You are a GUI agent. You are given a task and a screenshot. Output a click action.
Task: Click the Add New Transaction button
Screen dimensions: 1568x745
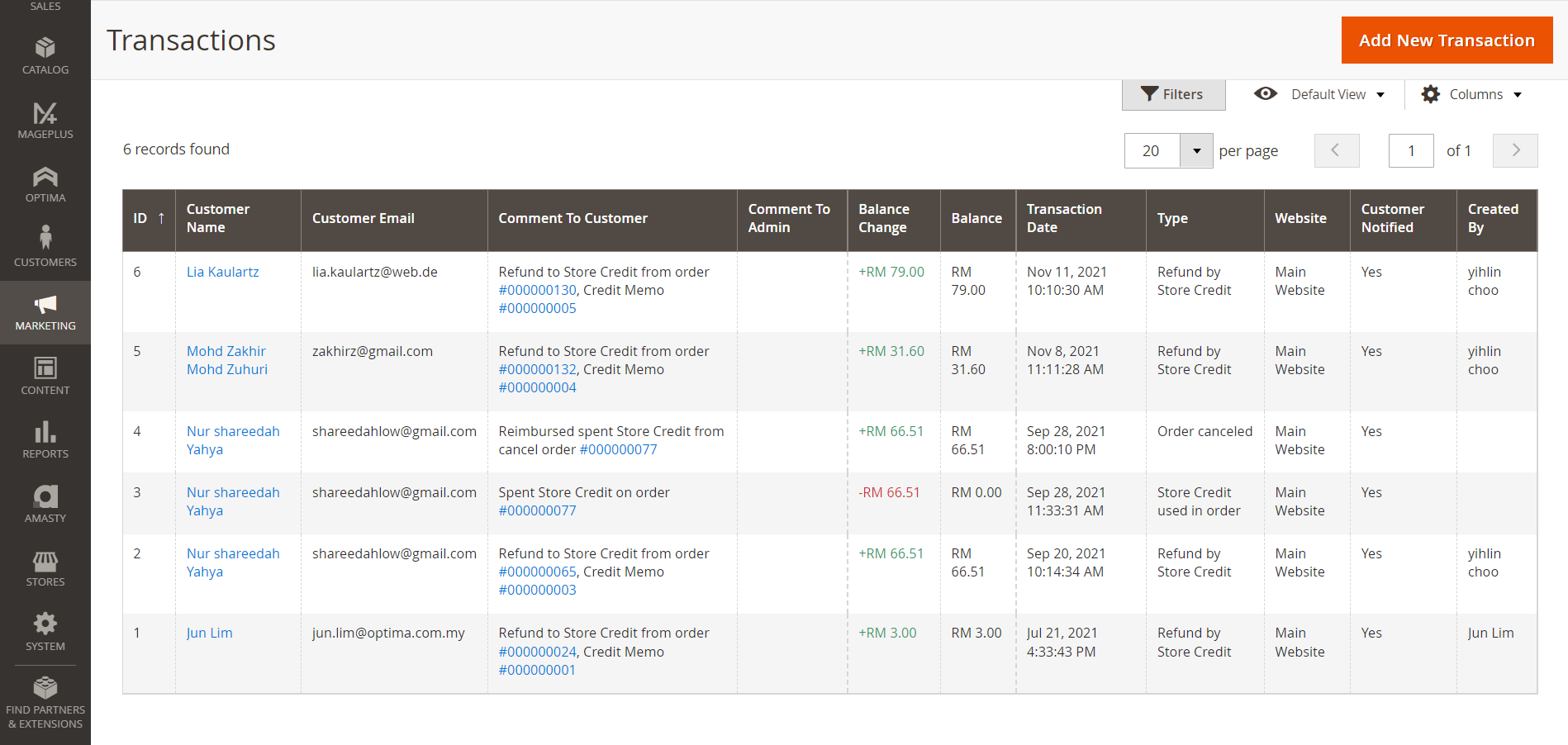coord(1447,40)
